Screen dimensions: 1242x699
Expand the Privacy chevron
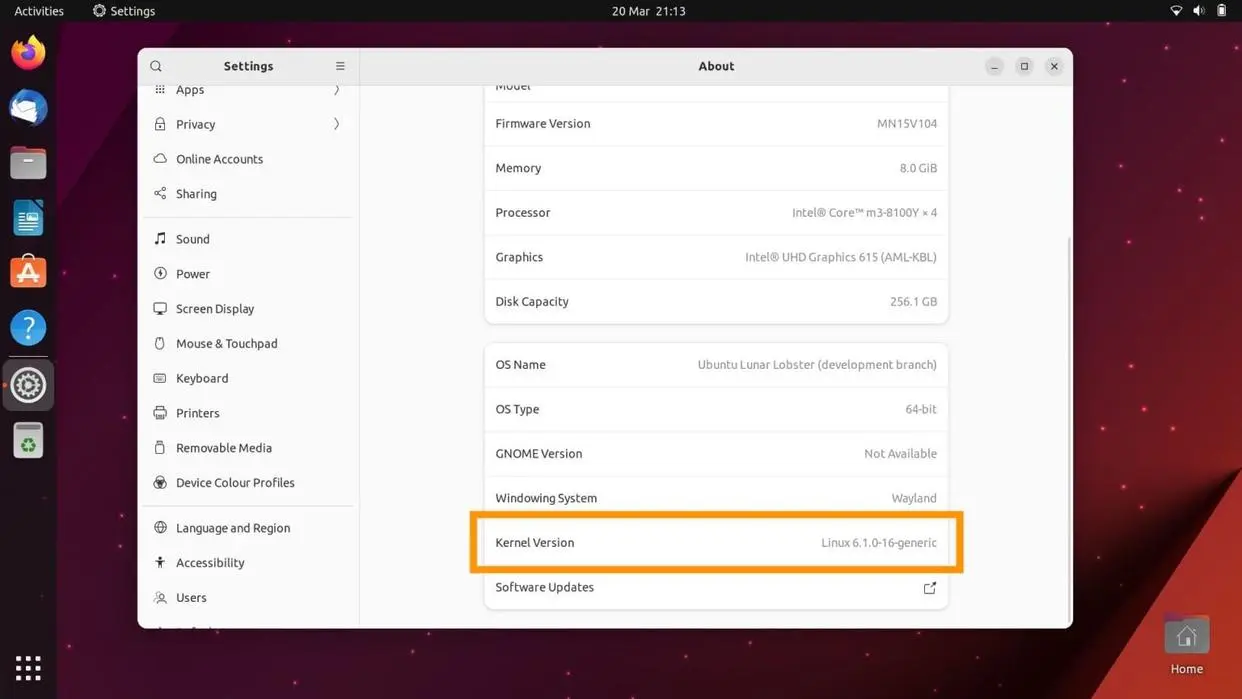point(337,124)
